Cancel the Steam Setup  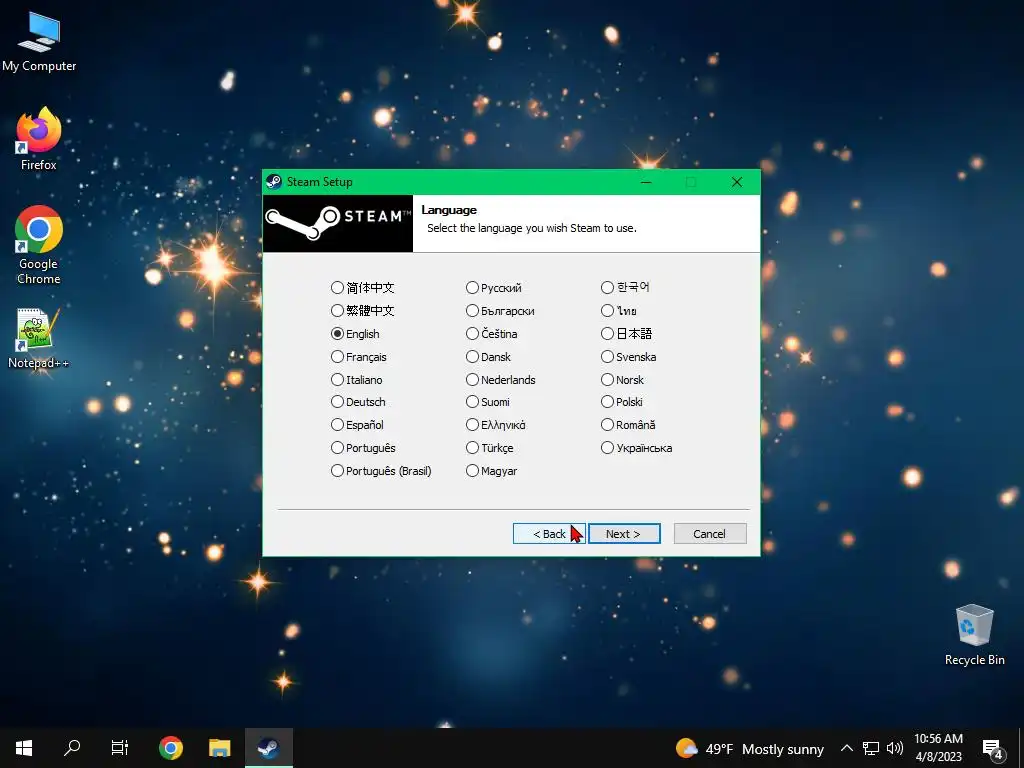(x=709, y=534)
